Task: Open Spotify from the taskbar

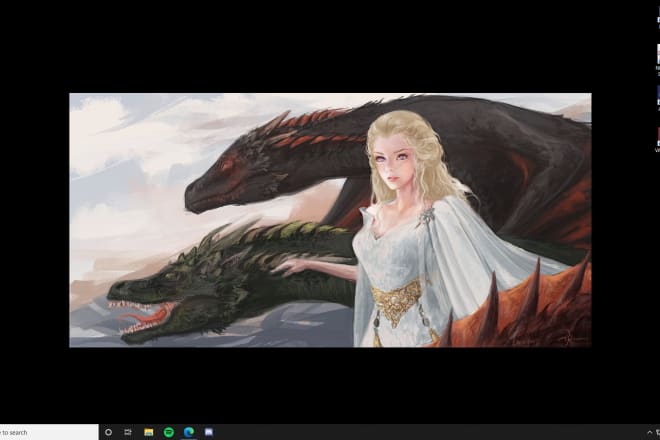Action: click(169, 432)
